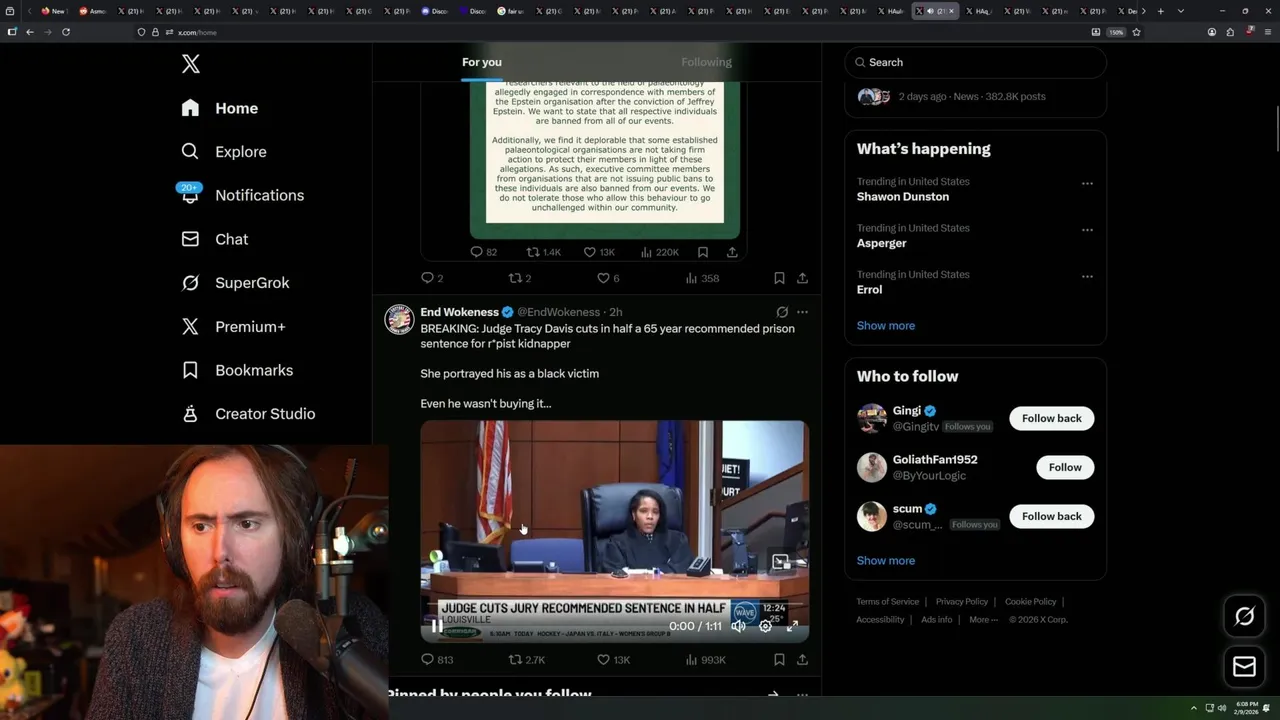1280x720 pixels.
Task: Open video settings gear
Action: pyautogui.click(x=765, y=626)
